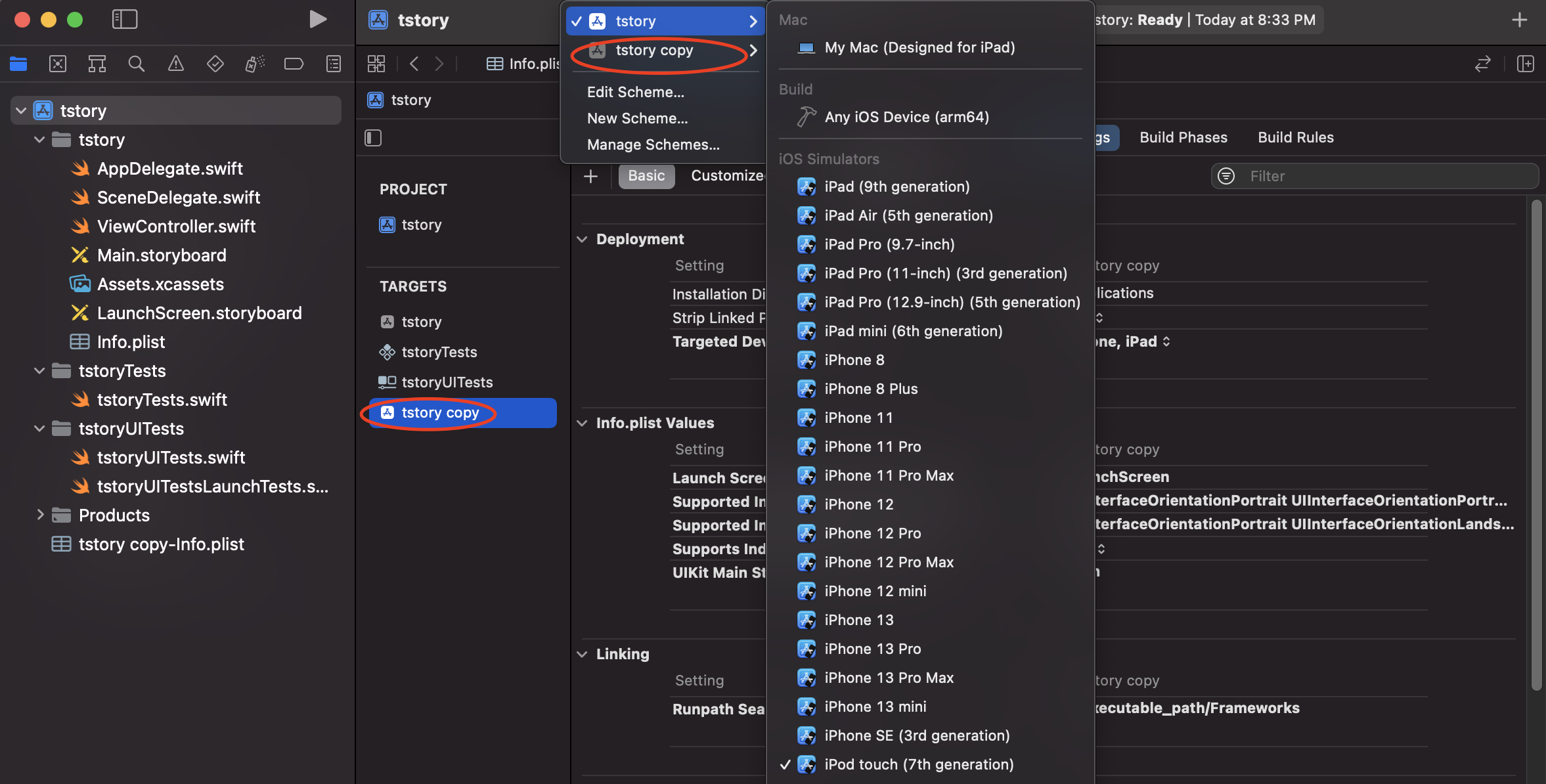
Task: Select the Basic filter button
Action: click(x=646, y=176)
